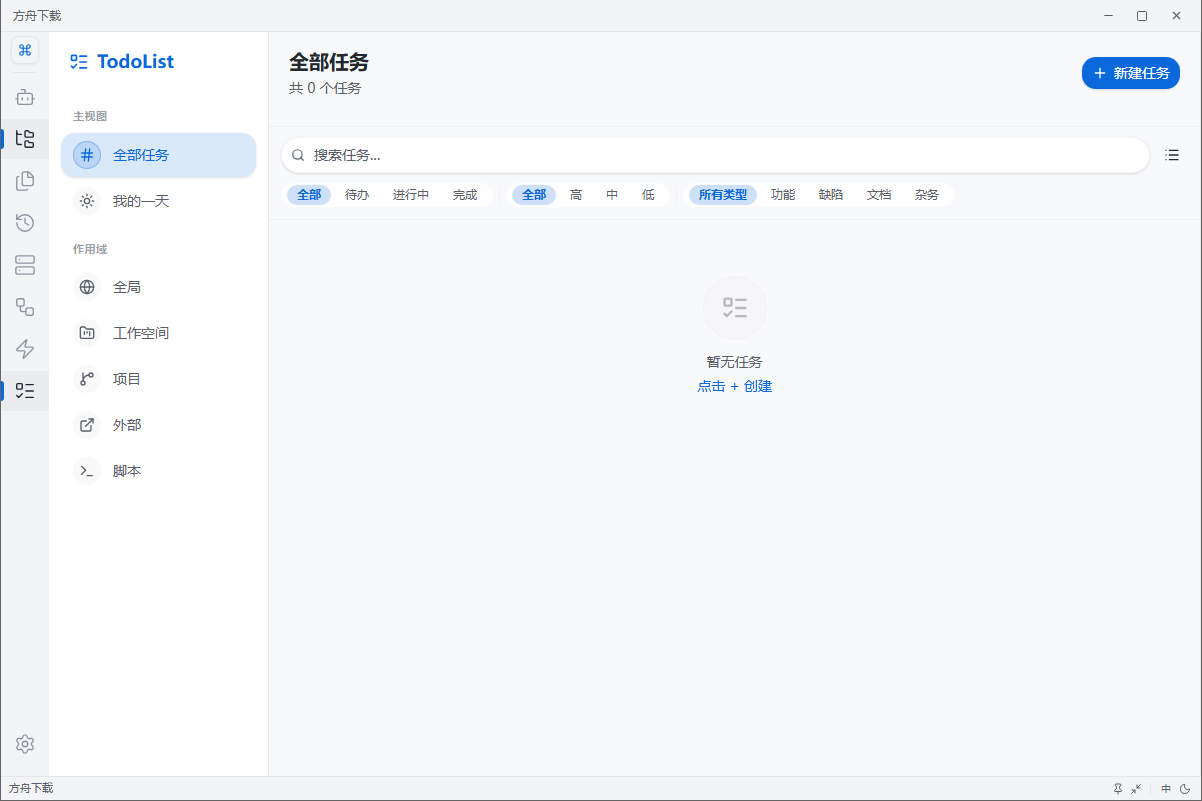Image resolution: width=1202 pixels, height=801 pixels.
Task: Click the 点击 + 创建 link
Action: tap(734, 386)
